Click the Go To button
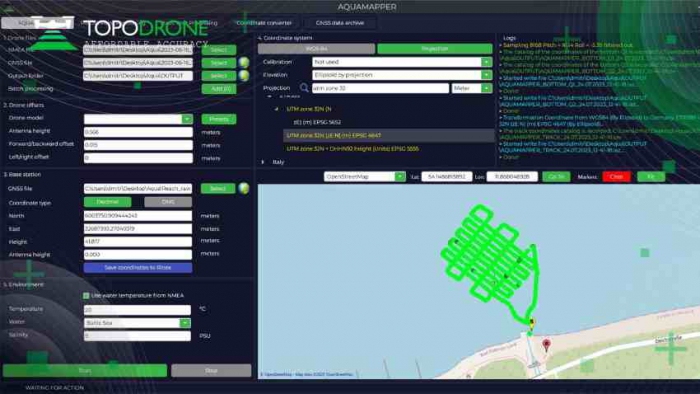 [556, 177]
